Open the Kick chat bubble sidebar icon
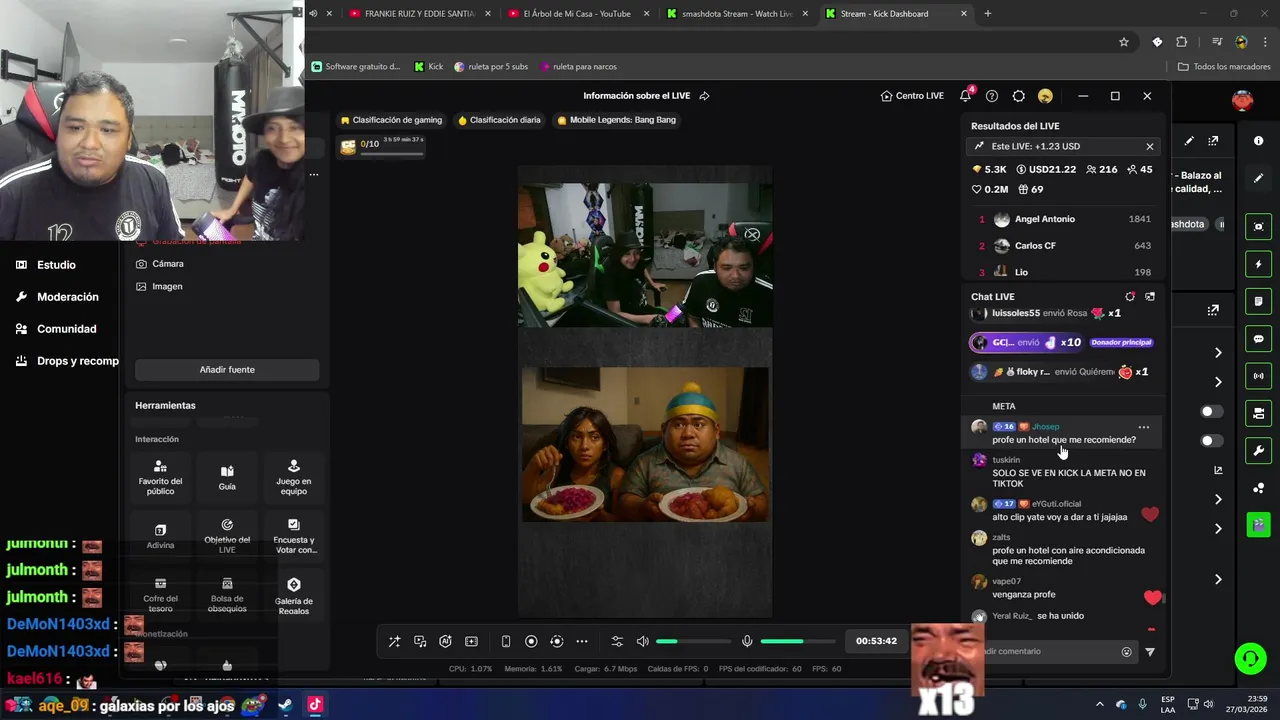The width and height of the screenshot is (1280, 720). [x=1258, y=339]
